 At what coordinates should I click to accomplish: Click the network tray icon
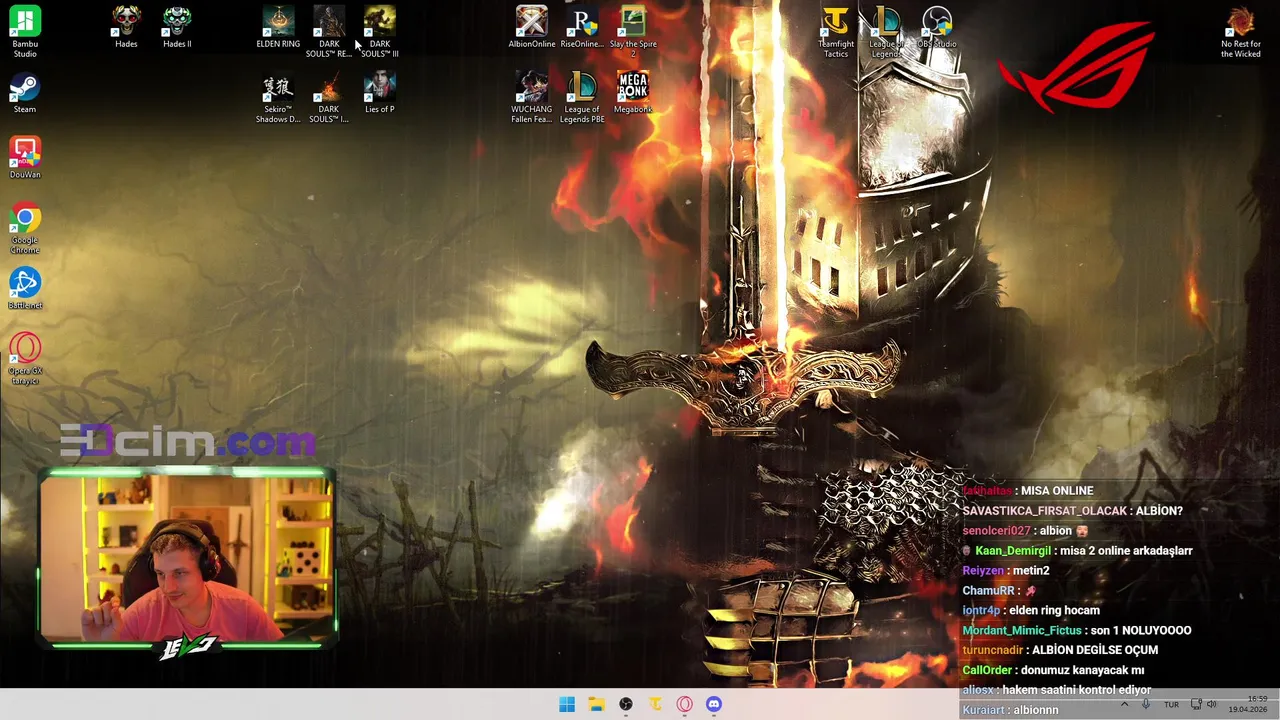coord(1196,705)
